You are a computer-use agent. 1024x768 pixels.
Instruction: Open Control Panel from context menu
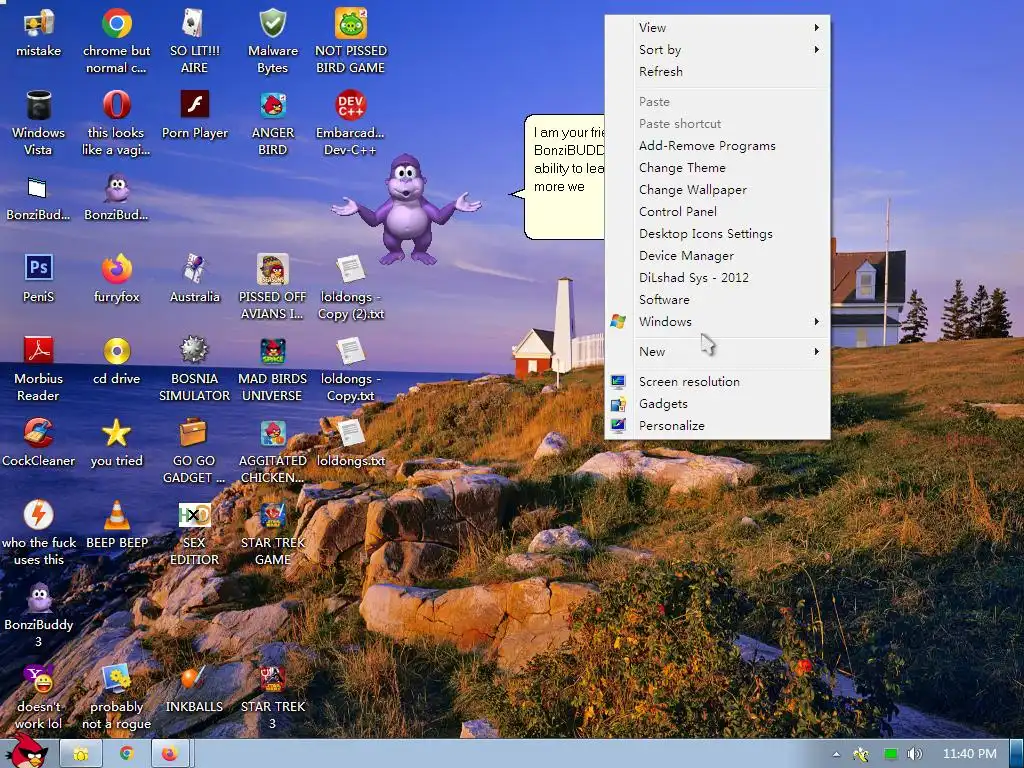pos(718,212)
